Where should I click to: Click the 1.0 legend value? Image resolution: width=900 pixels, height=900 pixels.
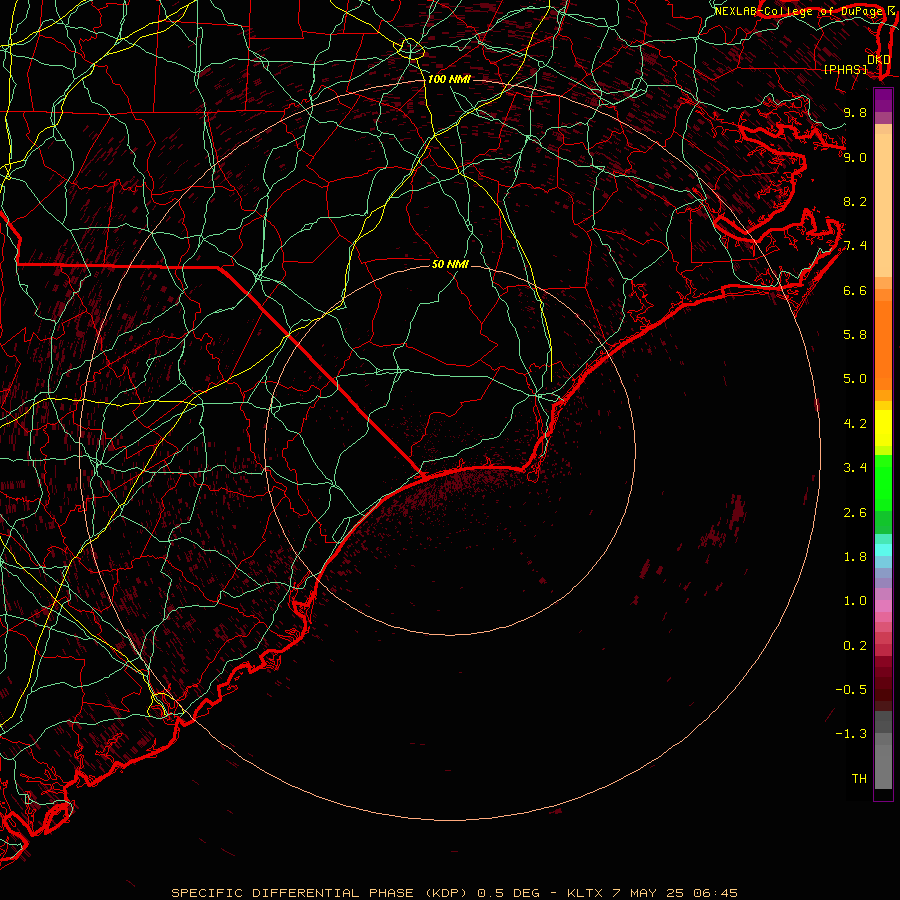pyautogui.click(x=855, y=601)
